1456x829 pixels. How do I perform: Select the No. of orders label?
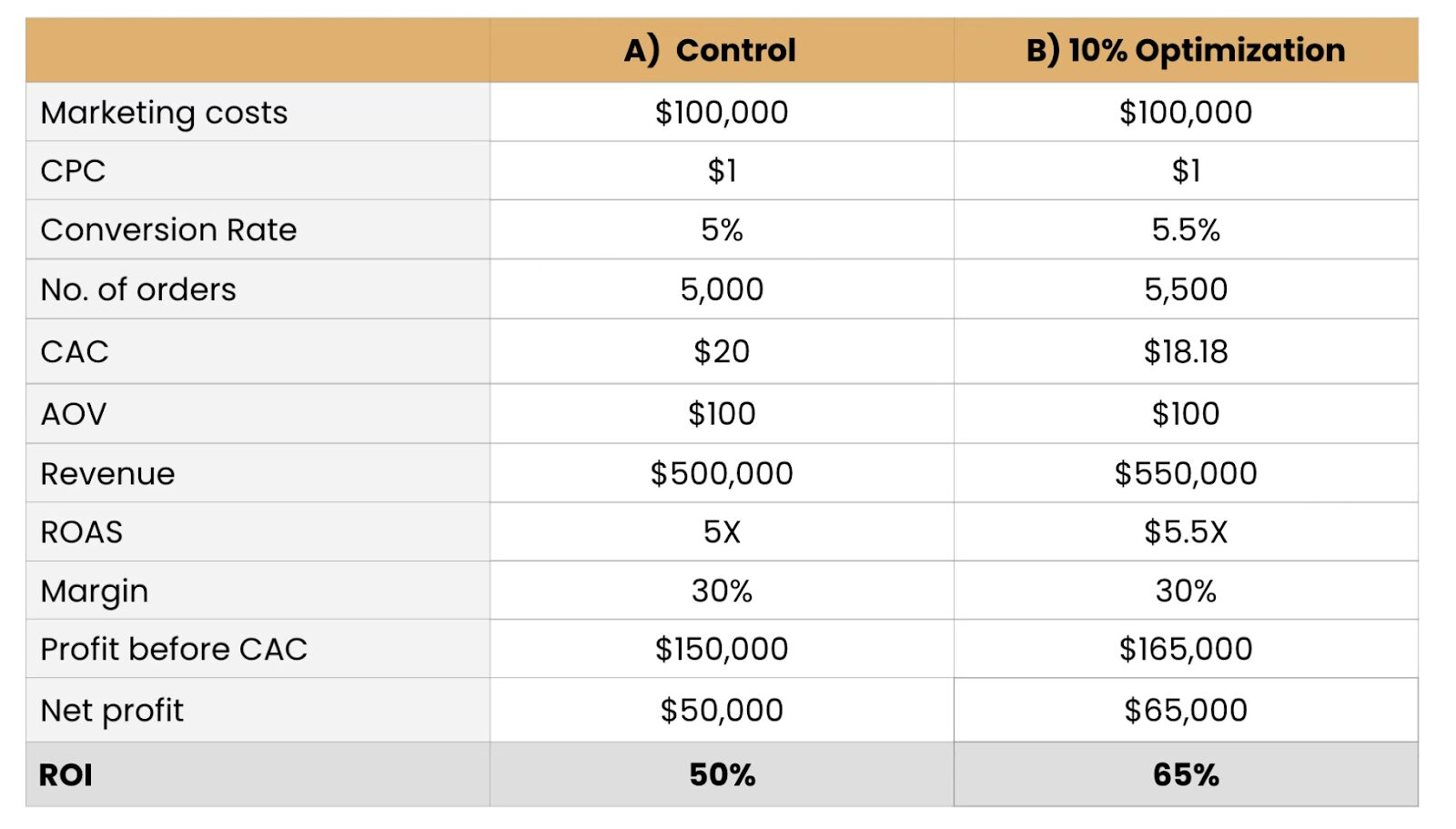(138, 289)
